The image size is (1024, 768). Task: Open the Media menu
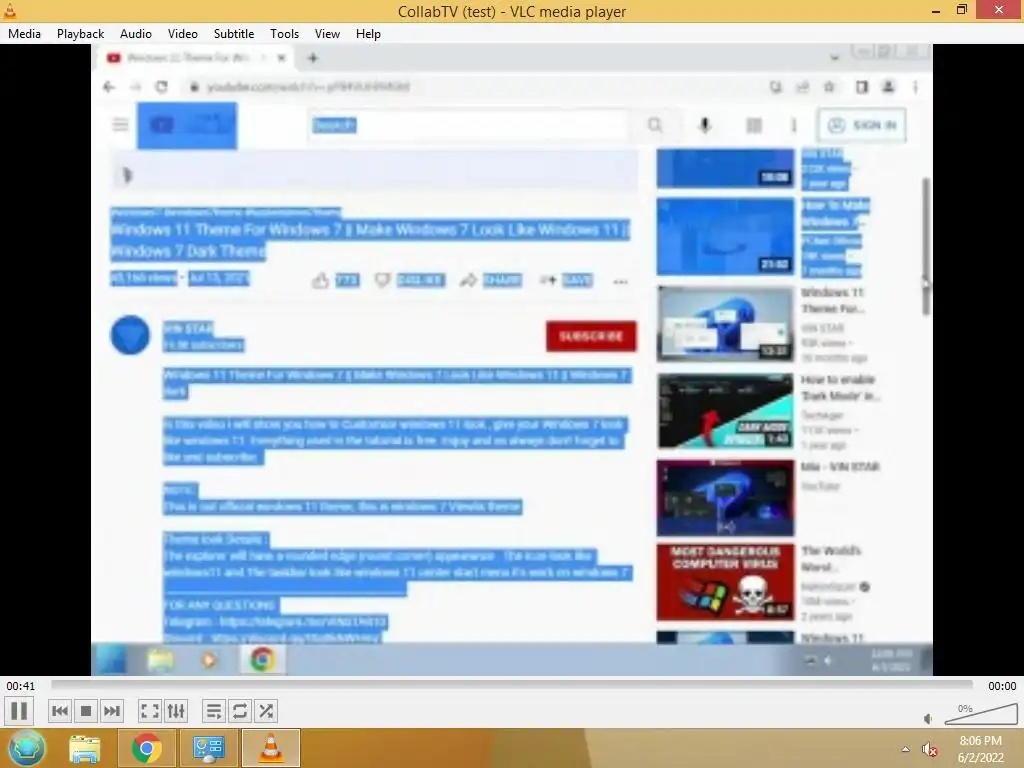(24, 34)
